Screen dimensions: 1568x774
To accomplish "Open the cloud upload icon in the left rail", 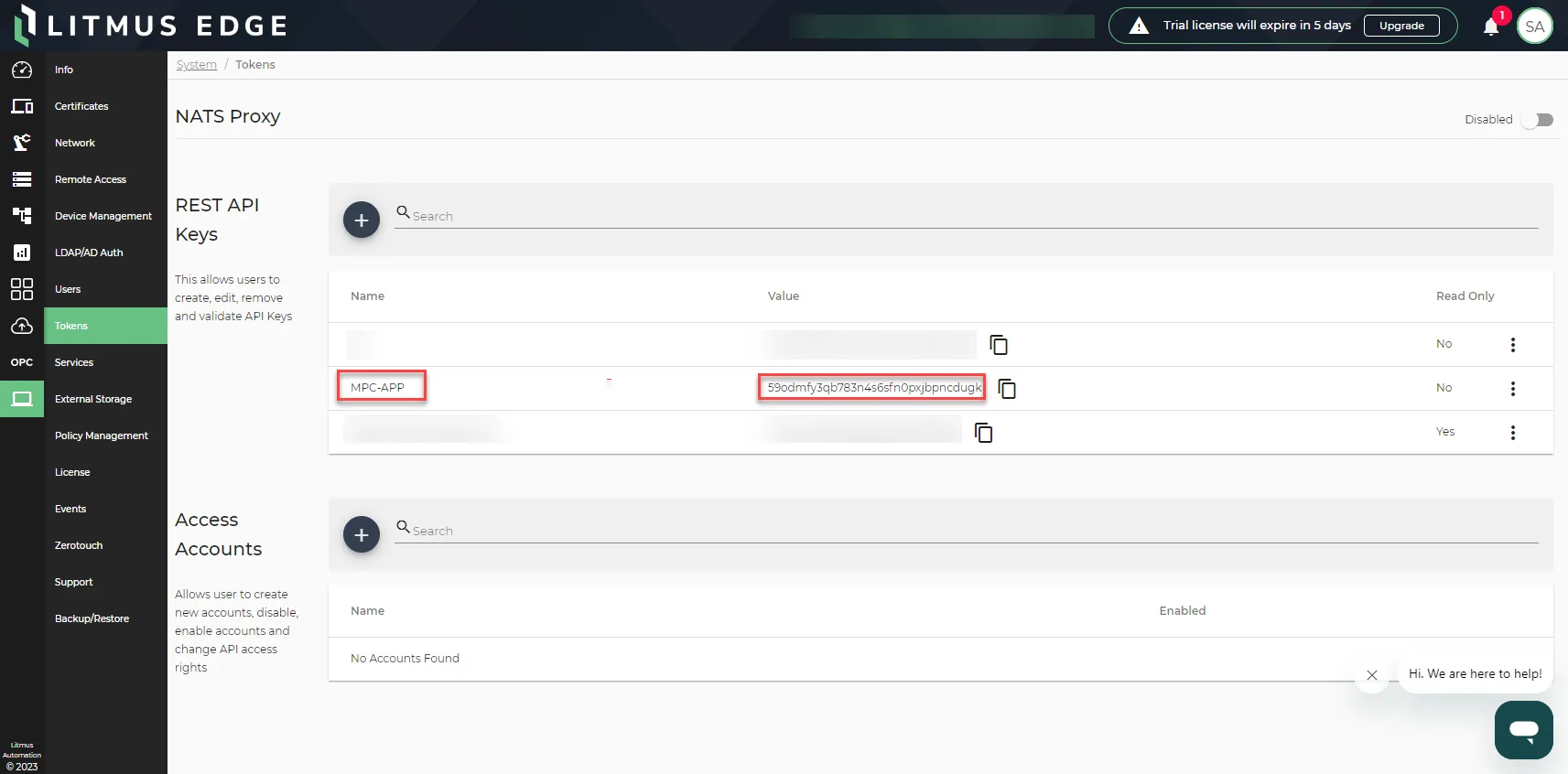I will pos(22,326).
